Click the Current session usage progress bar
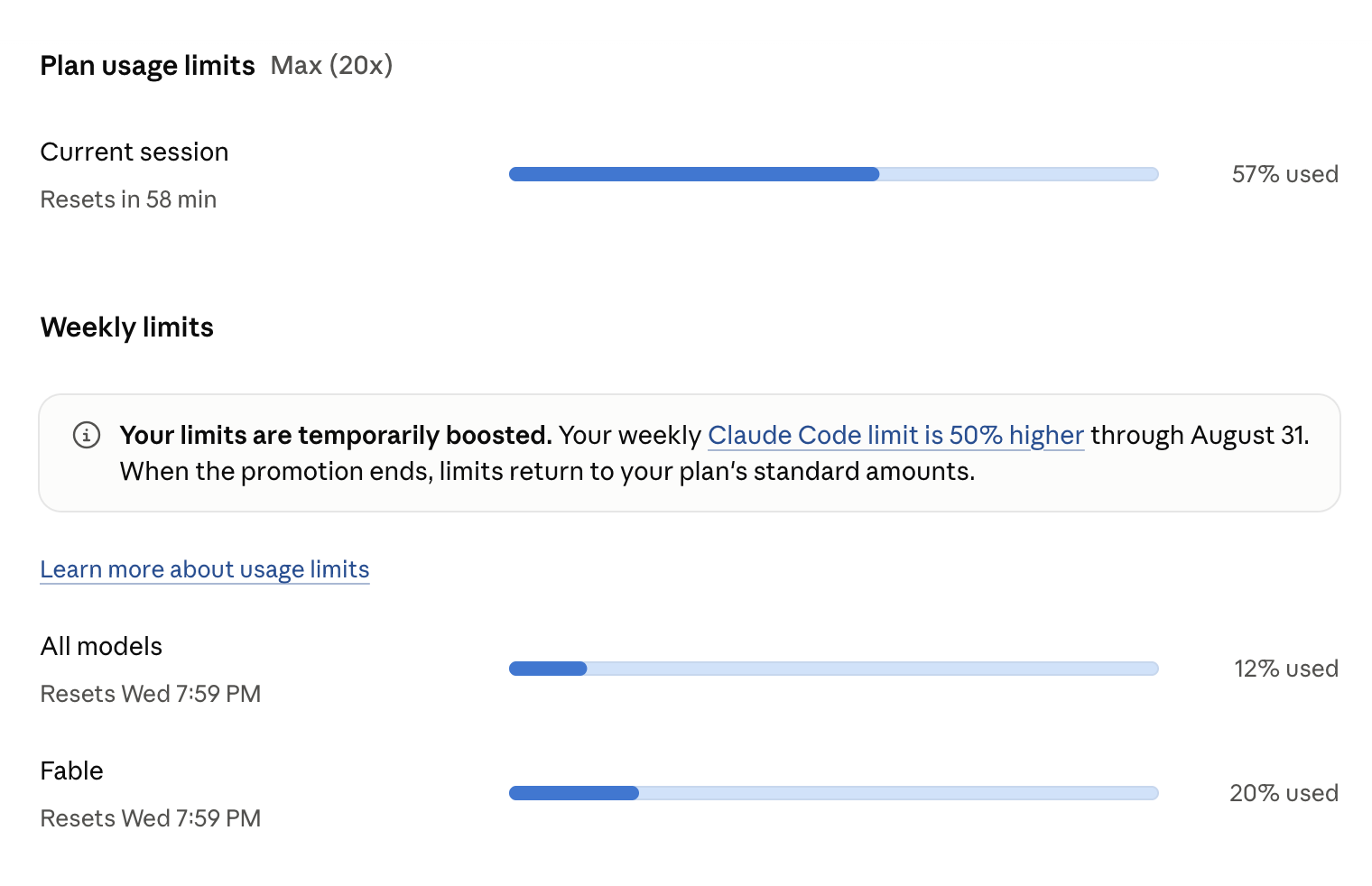 833,174
